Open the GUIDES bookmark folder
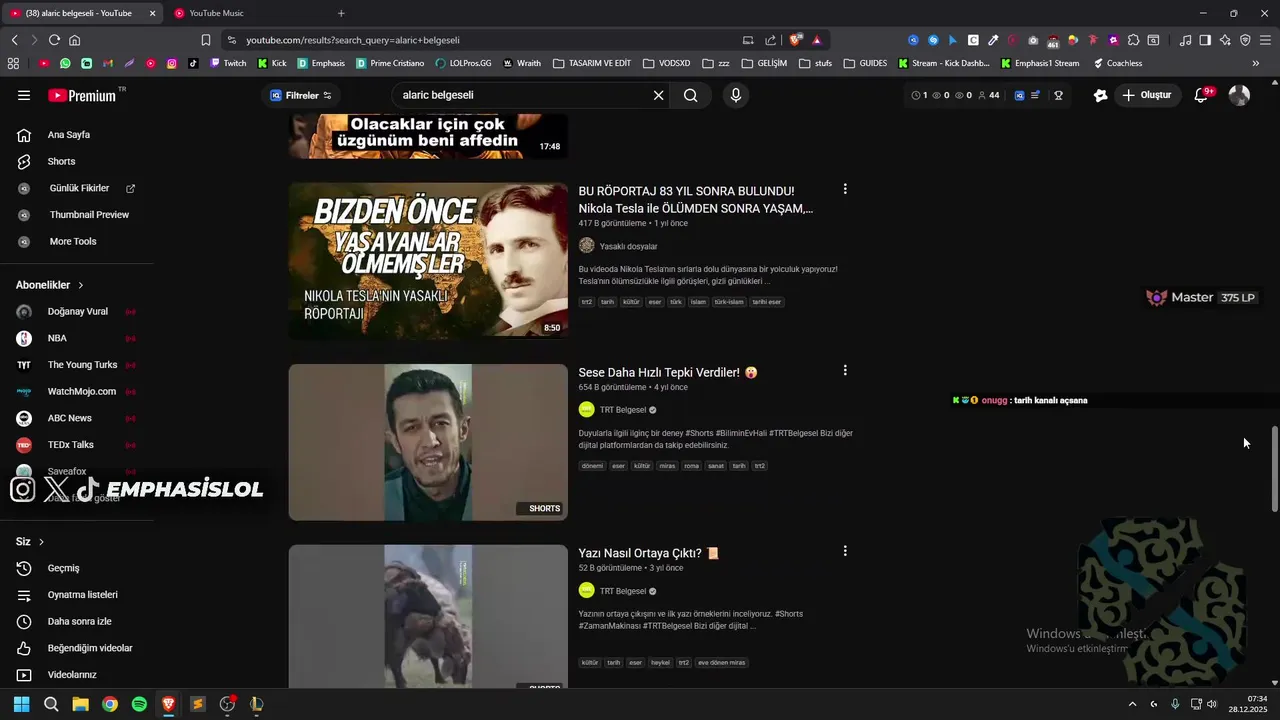1280x720 pixels. tap(865, 63)
